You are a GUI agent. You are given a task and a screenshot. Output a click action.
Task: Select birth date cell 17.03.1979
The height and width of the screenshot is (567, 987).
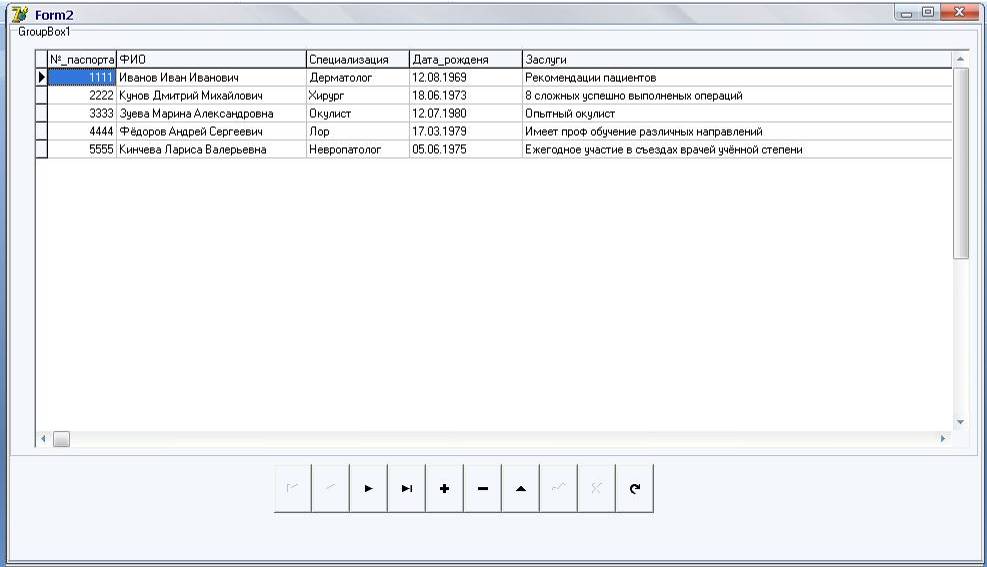[x=466, y=131]
